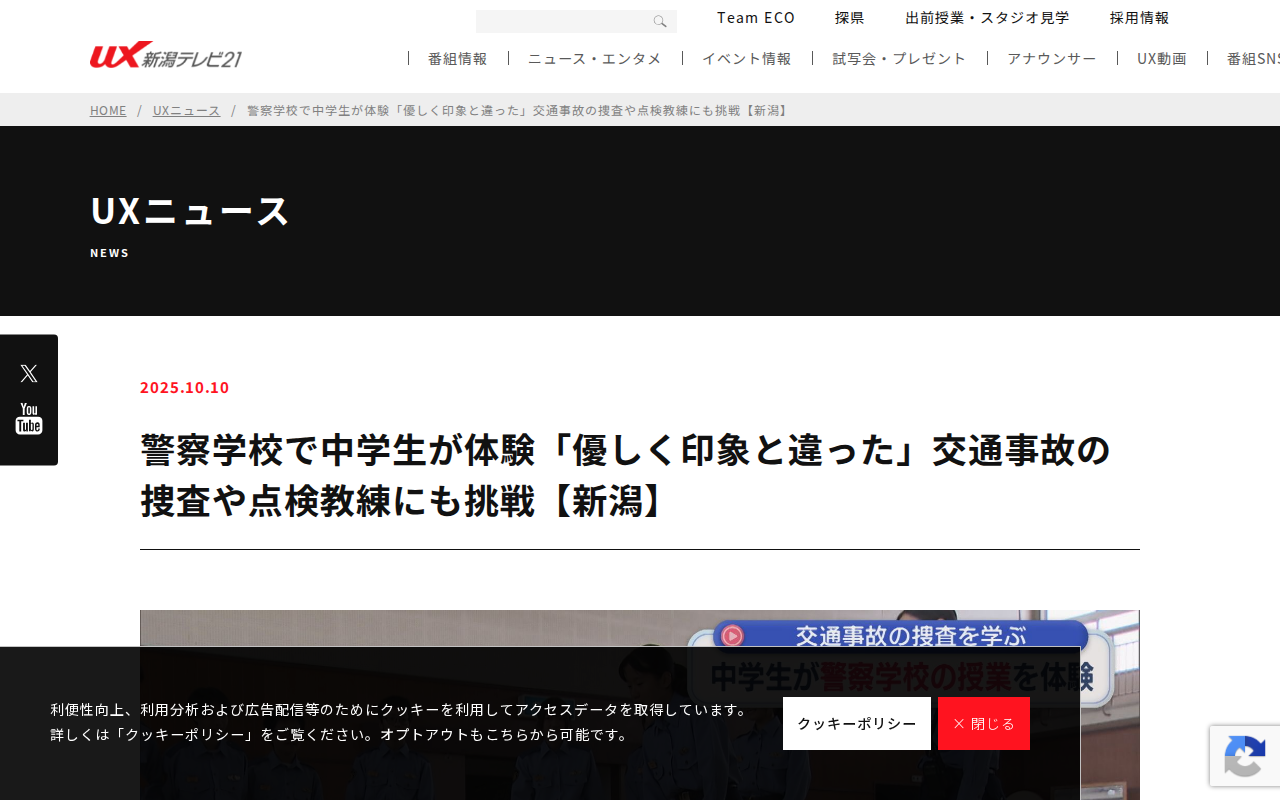Viewport: 1280px width, 800px height.
Task: Click the article video thumbnail
Action: click(640, 705)
